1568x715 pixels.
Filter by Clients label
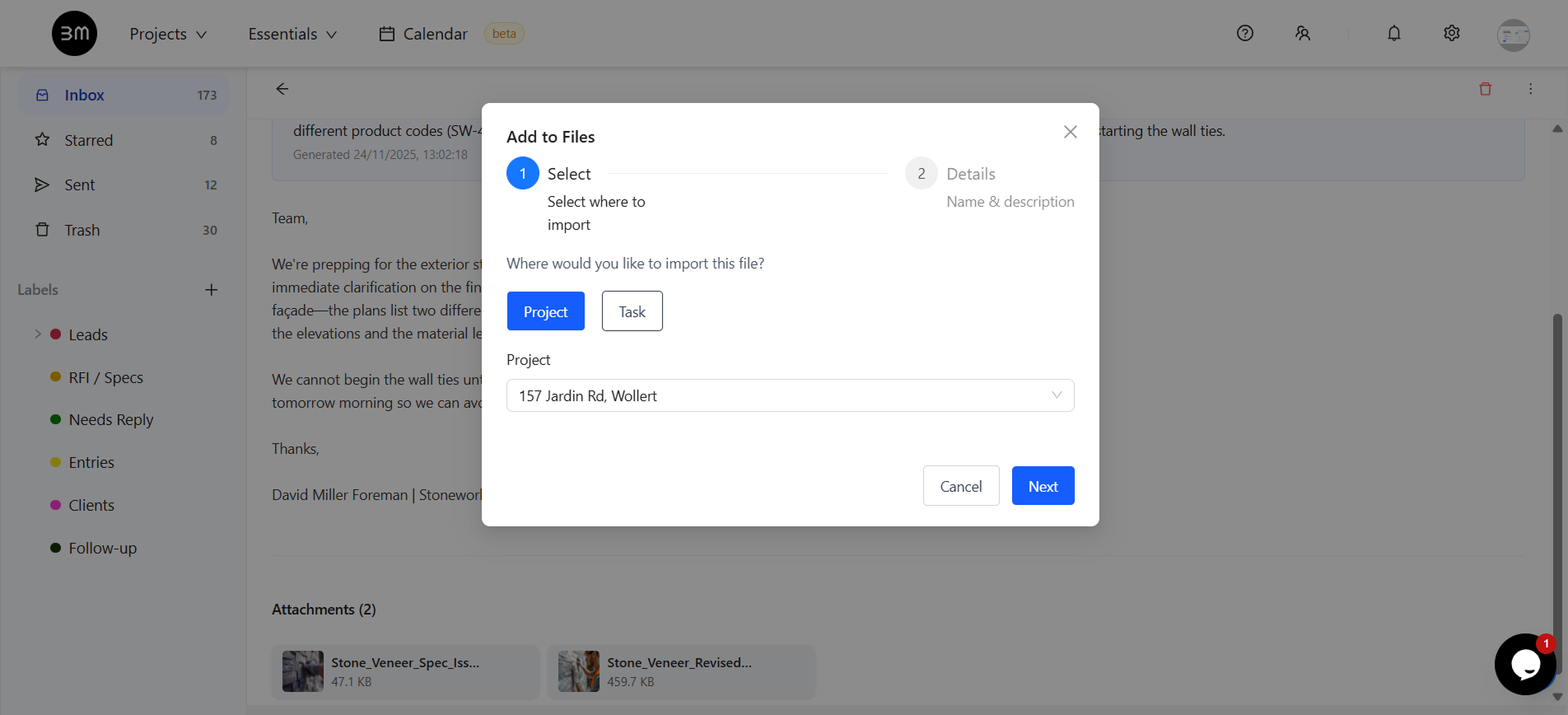[91, 505]
